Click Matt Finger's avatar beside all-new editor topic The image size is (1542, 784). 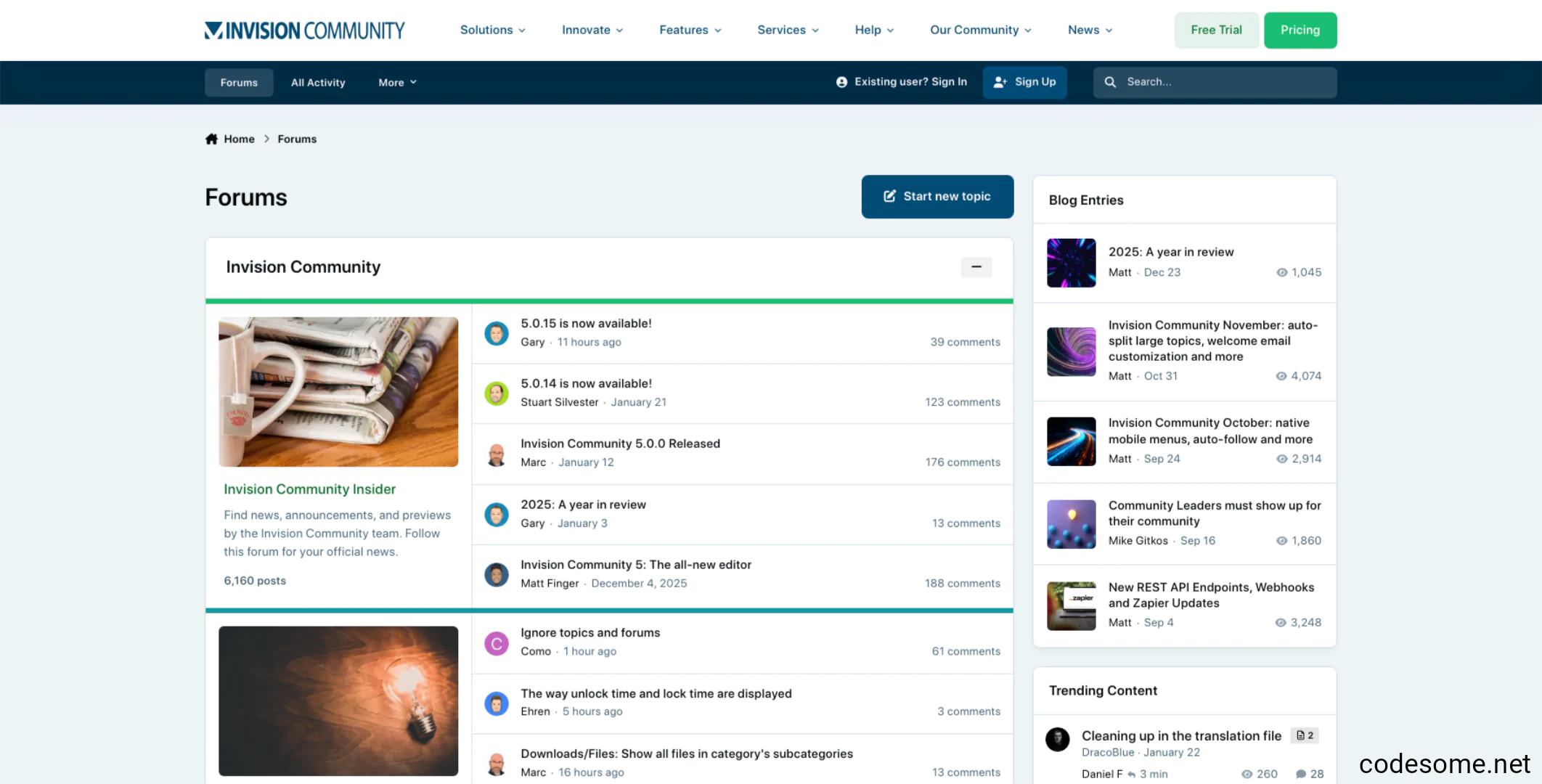point(497,575)
